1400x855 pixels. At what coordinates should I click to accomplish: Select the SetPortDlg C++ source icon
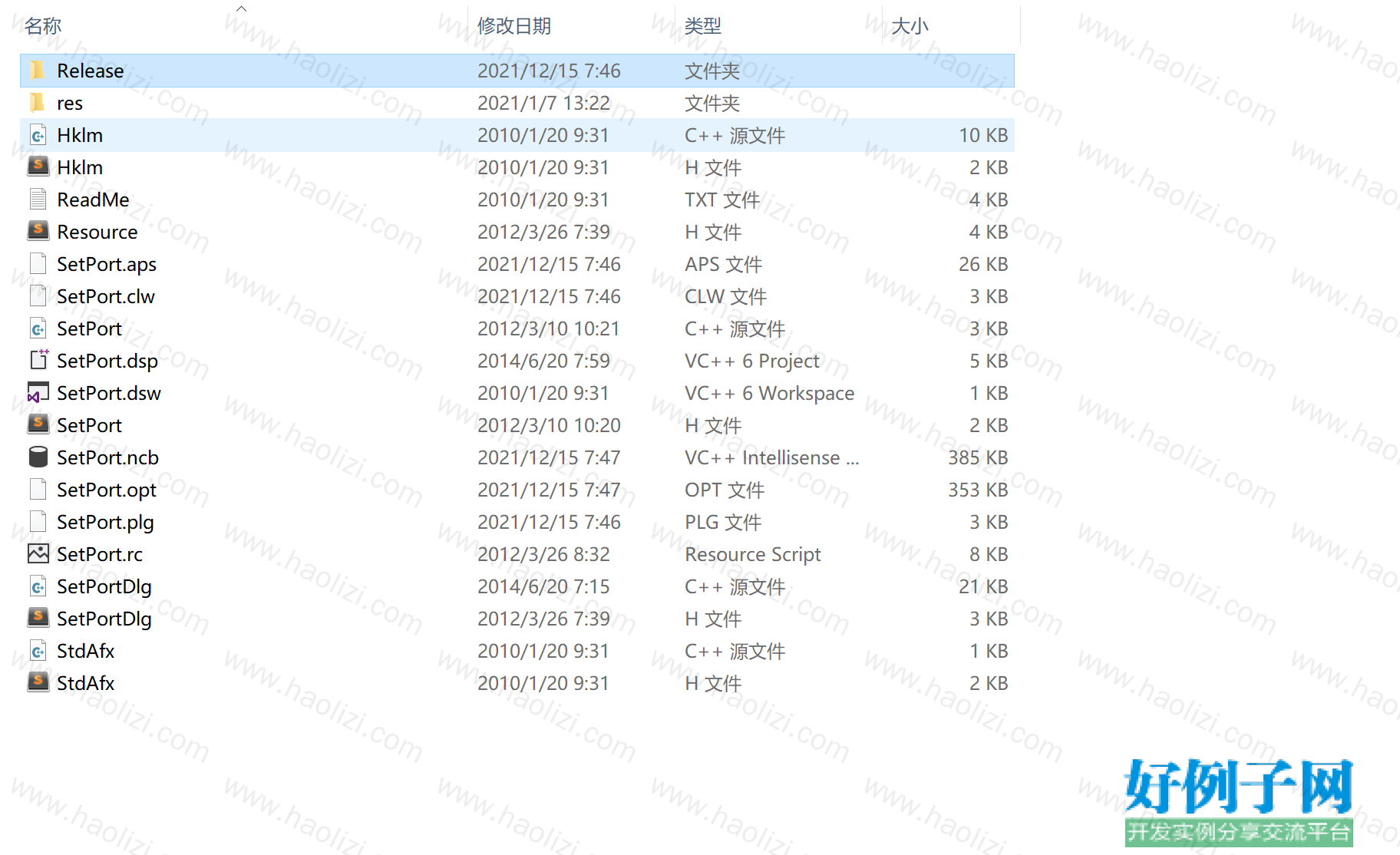pos(38,586)
